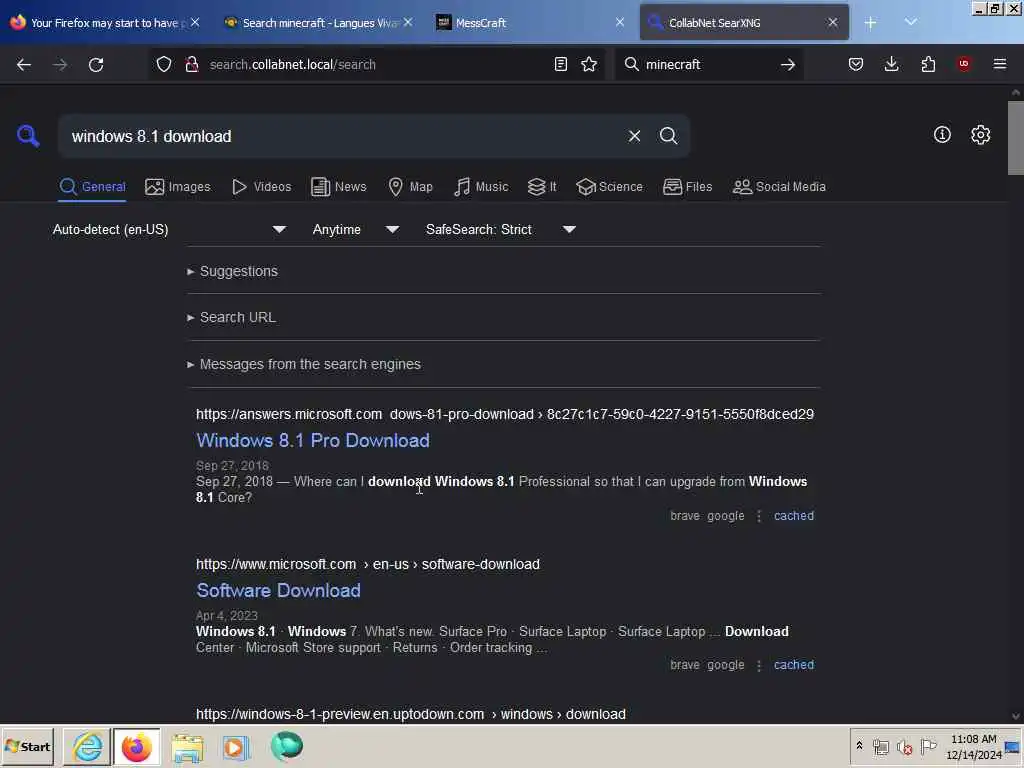Image resolution: width=1024 pixels, height=768 pixels.
Task: Open the Anytime time range dropdown
Action: tap(356, 229)
